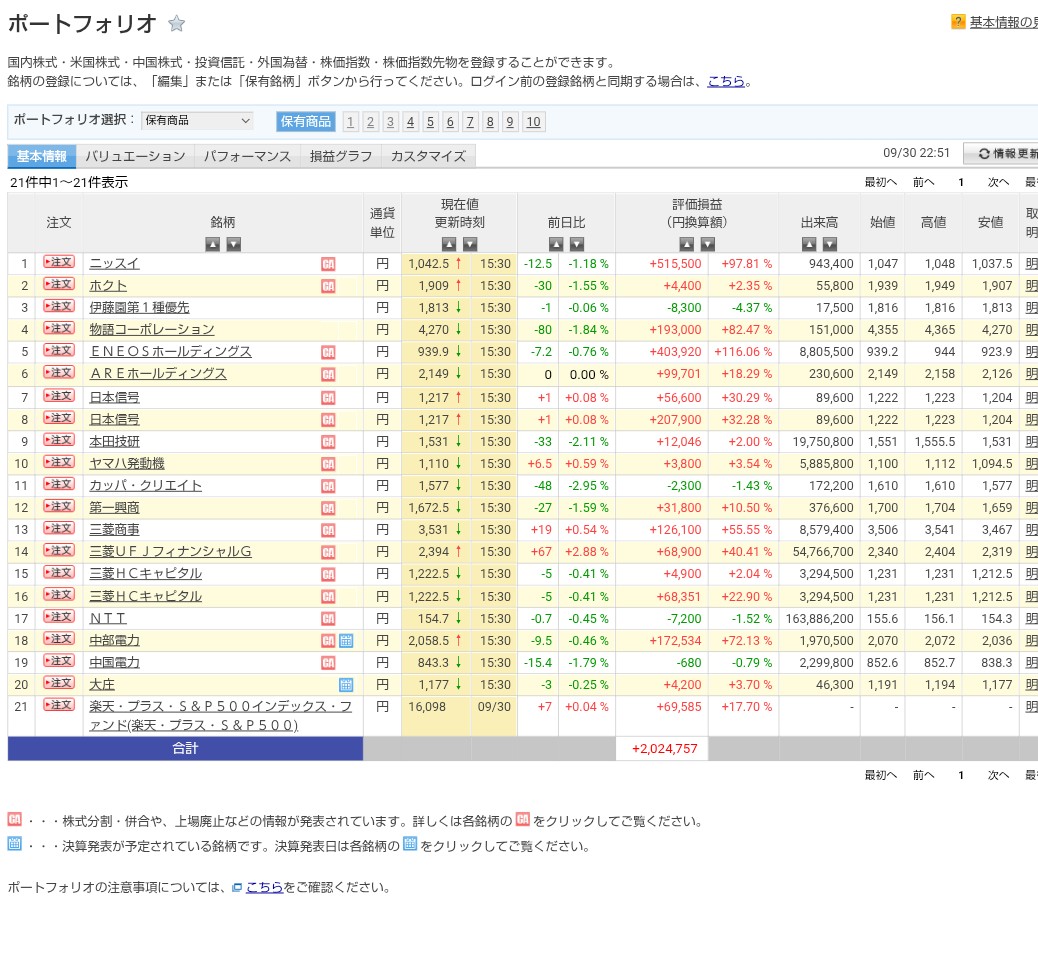Open 三菱UFJフィナンシャルG stock page
This screenshot has width=1038, height=966.
click(170, 551)
